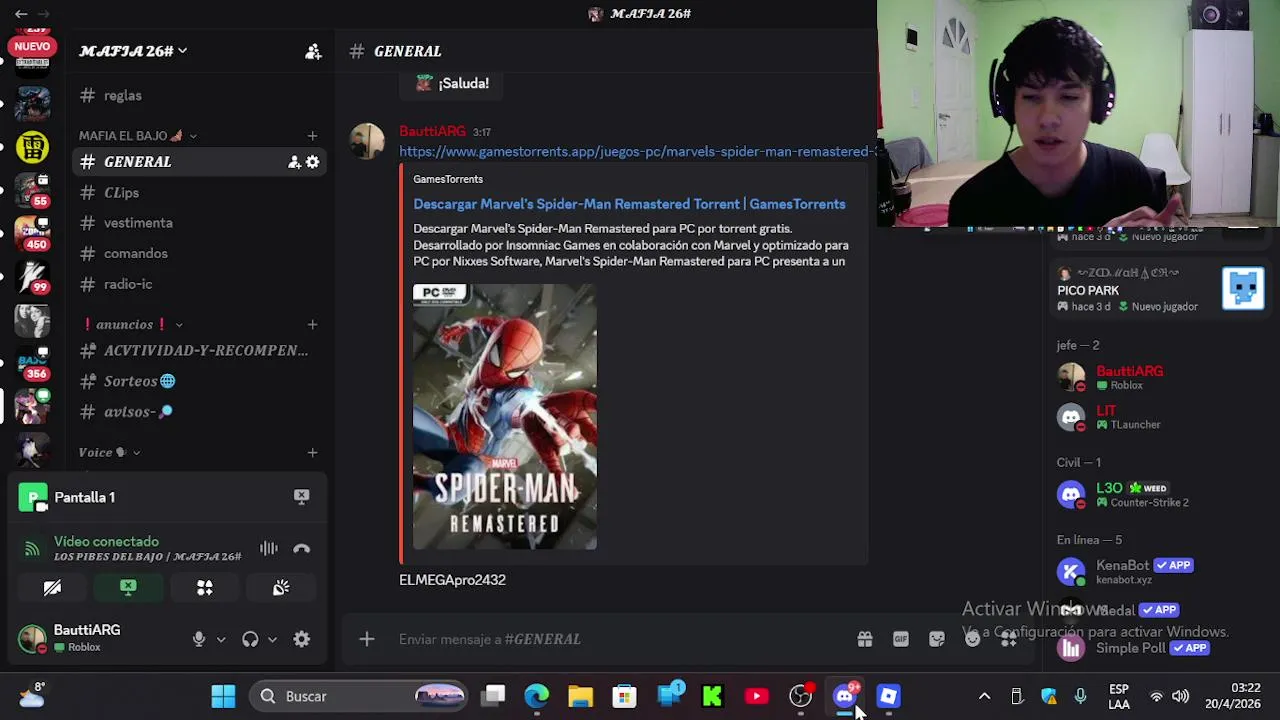Open the gift icon in message box
Screen dimensions: 1280x720
tap(865, 639)
